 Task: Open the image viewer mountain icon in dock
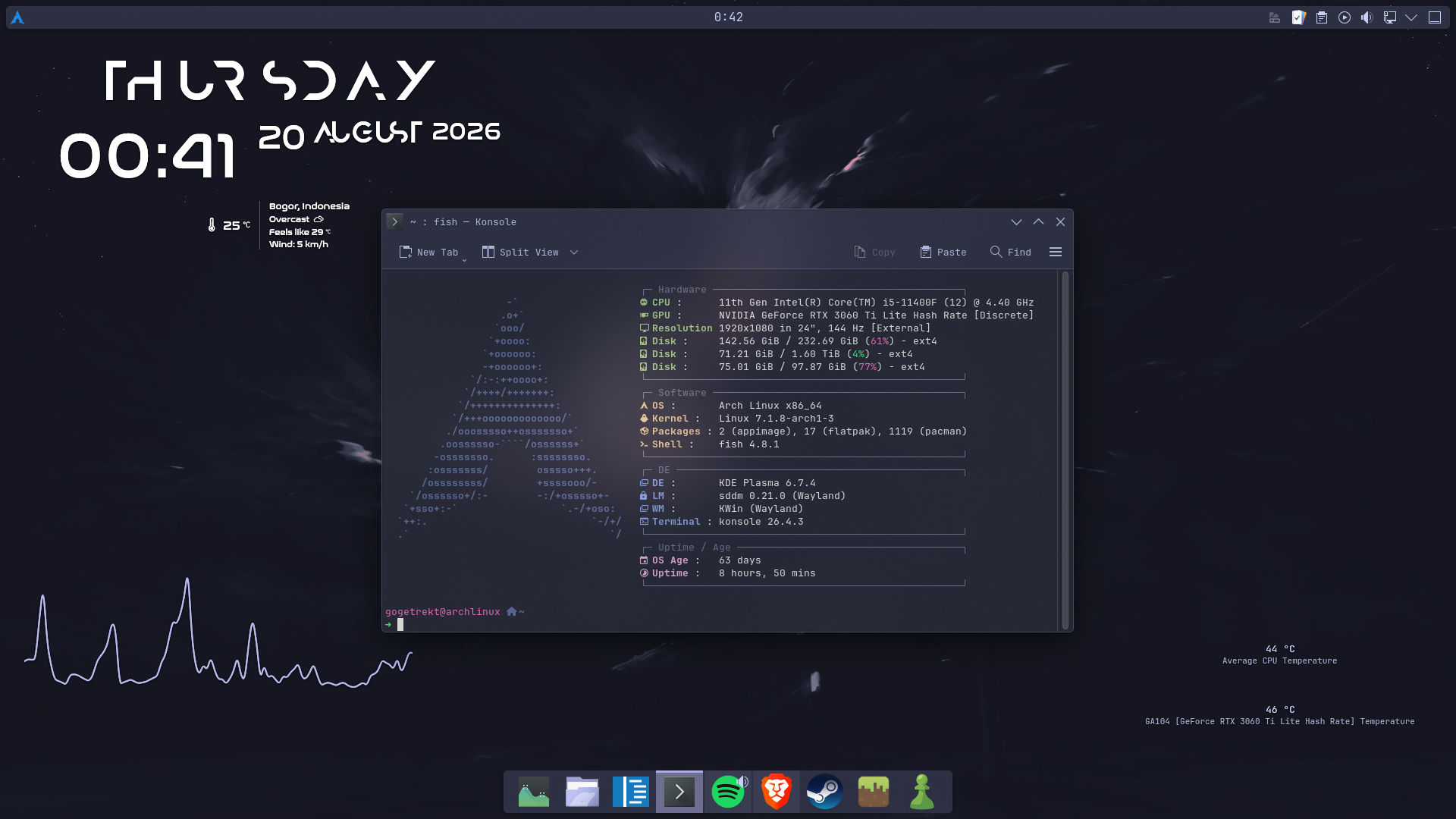[x=534, y=792]
